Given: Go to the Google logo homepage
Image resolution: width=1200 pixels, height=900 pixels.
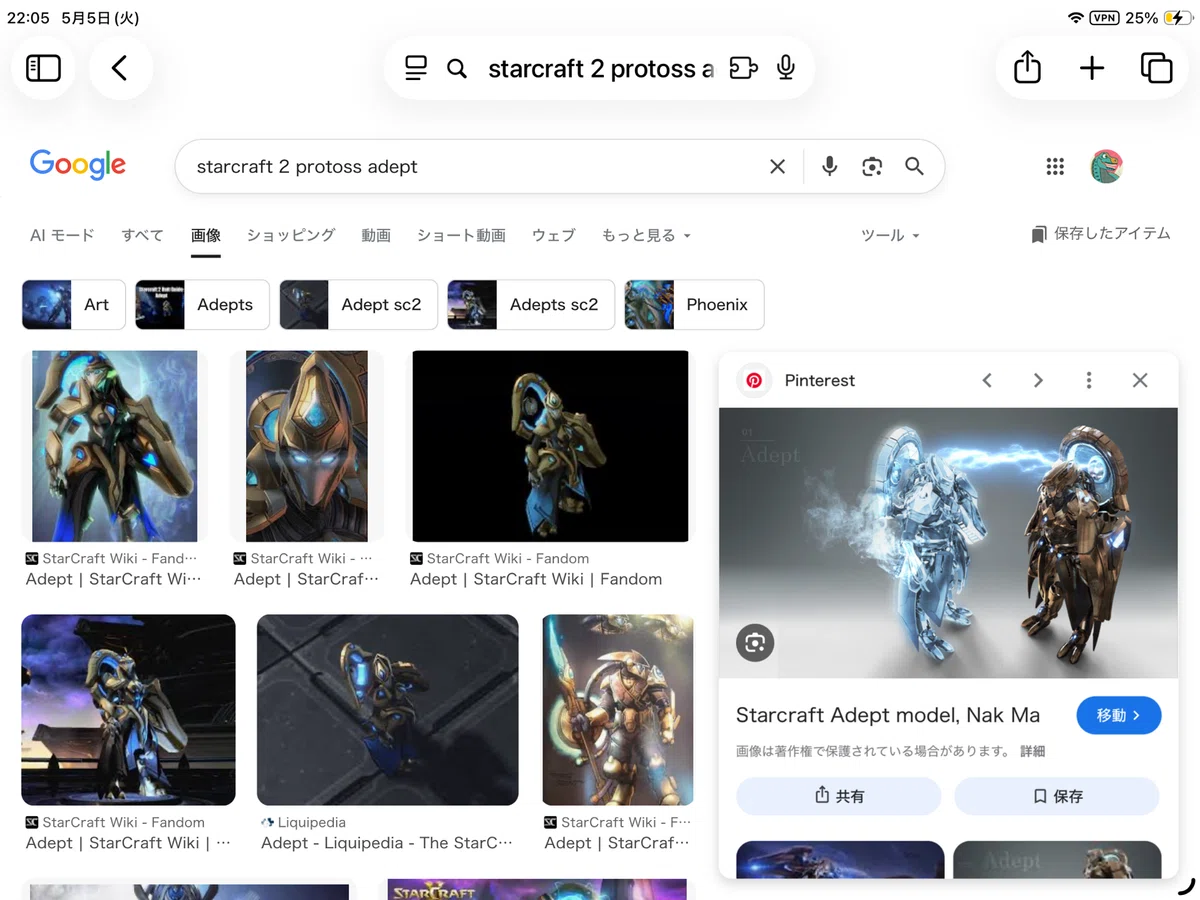Looking at the screenshot, I should pos(78,165).
